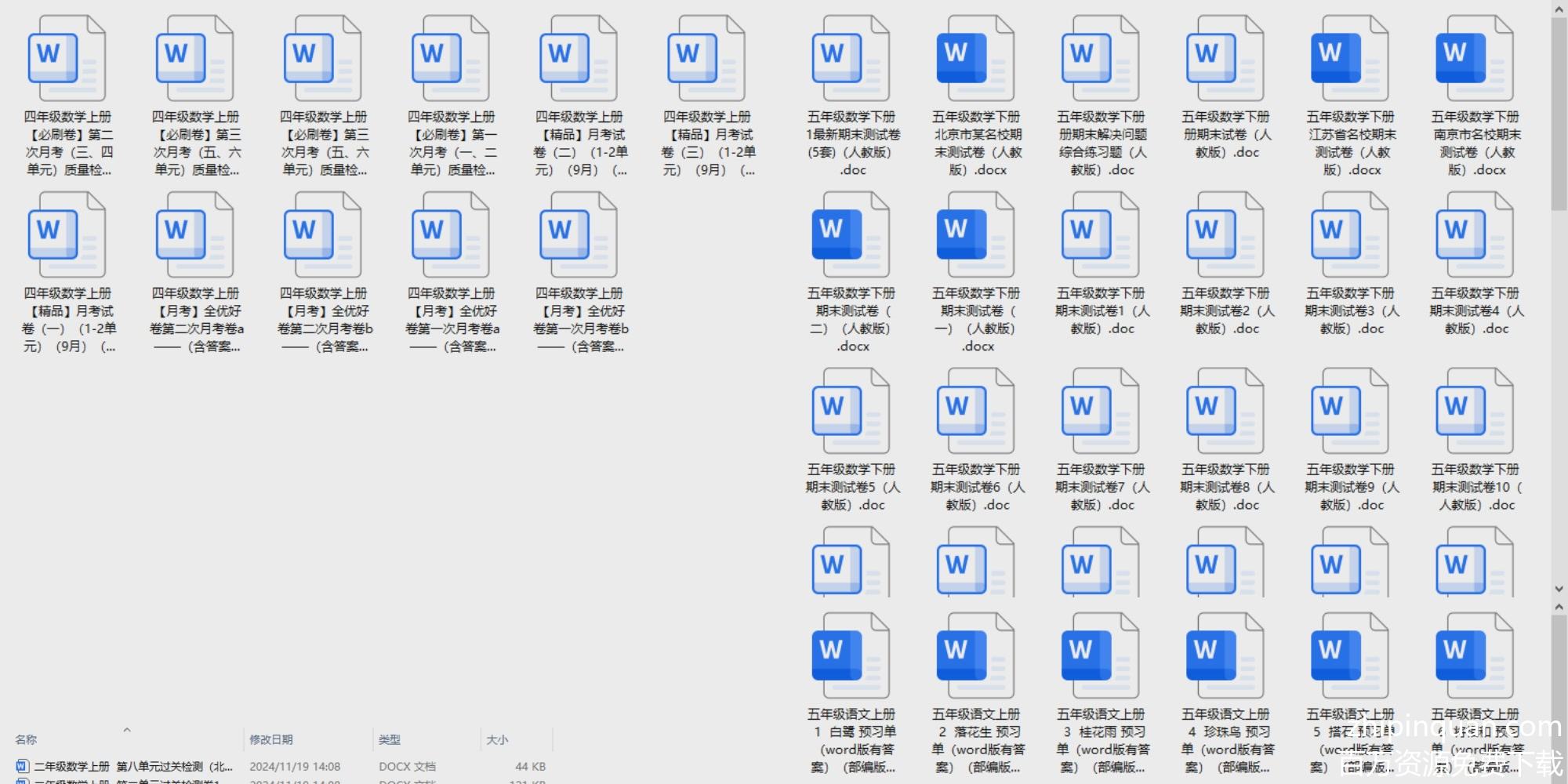Click 五年级数学下册 江苏省名校期末测试卷 icon
This screenshot has width=1568, height=784.
1349,59
